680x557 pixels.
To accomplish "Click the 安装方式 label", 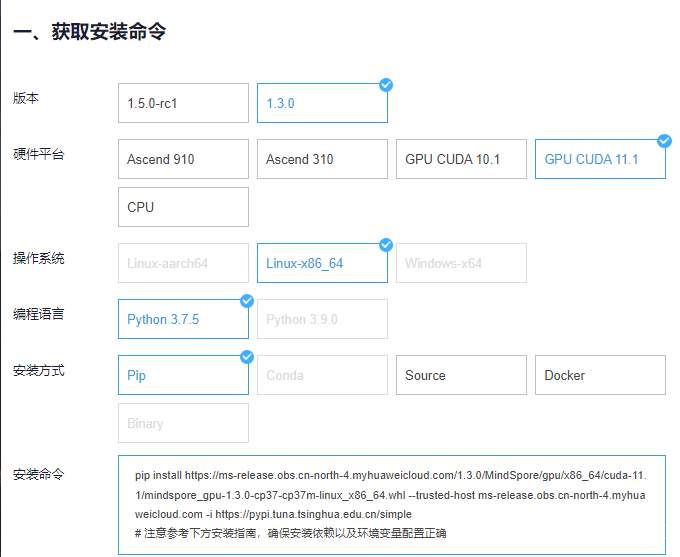I will coord(39,370).
